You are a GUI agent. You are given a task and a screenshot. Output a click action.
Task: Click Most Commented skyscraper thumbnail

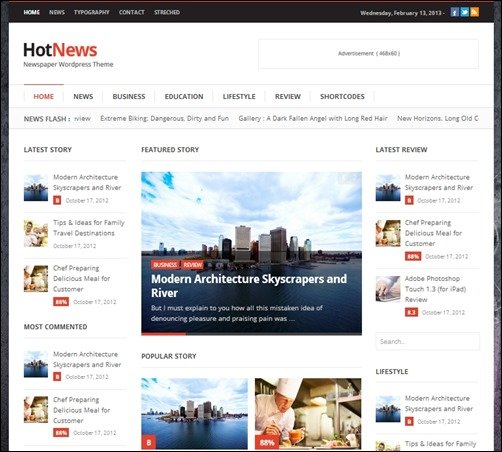(36, 365)
